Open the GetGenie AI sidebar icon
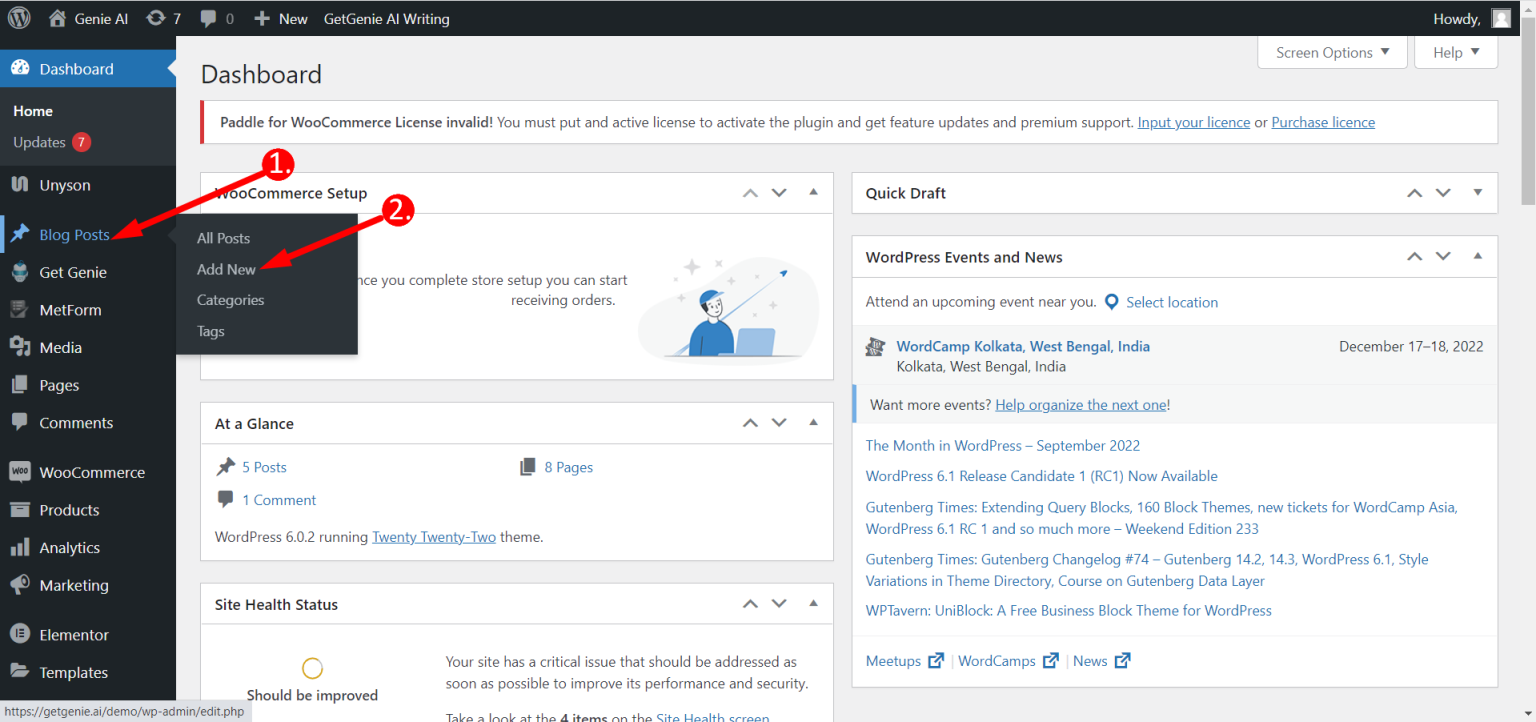This screenshot has height=722, width=1536. 21,271
